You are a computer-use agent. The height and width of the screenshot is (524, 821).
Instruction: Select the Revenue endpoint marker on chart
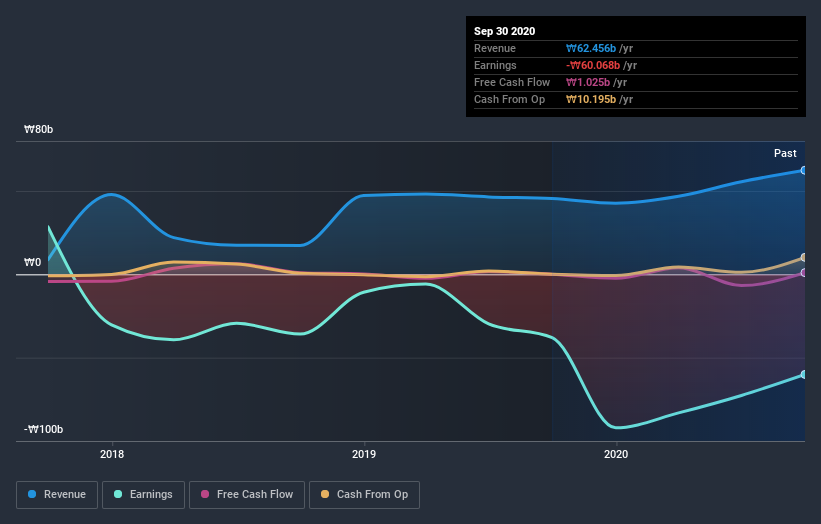804,171
